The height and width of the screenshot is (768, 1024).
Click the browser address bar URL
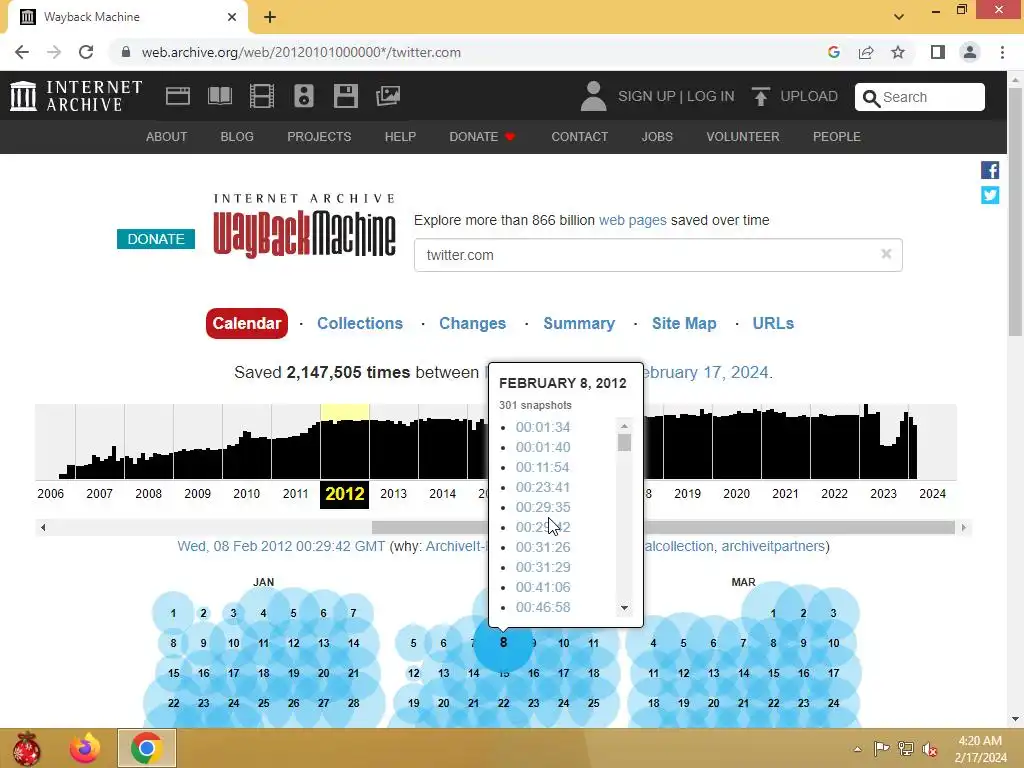[x=301, y=52]
